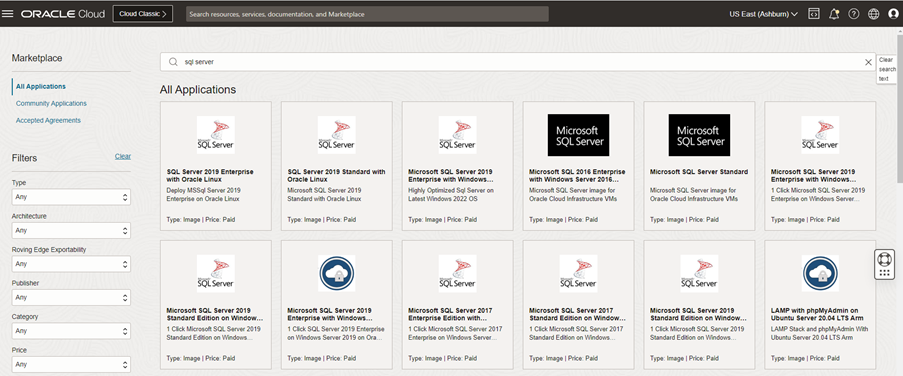Click the black Microsoft SQL 2016 Enterprise logo
The image size is (903, 376).
[578, 135]
